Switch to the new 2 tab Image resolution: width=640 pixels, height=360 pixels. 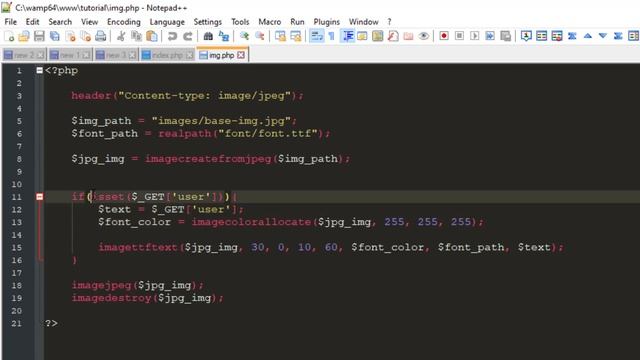coord(23,55)
